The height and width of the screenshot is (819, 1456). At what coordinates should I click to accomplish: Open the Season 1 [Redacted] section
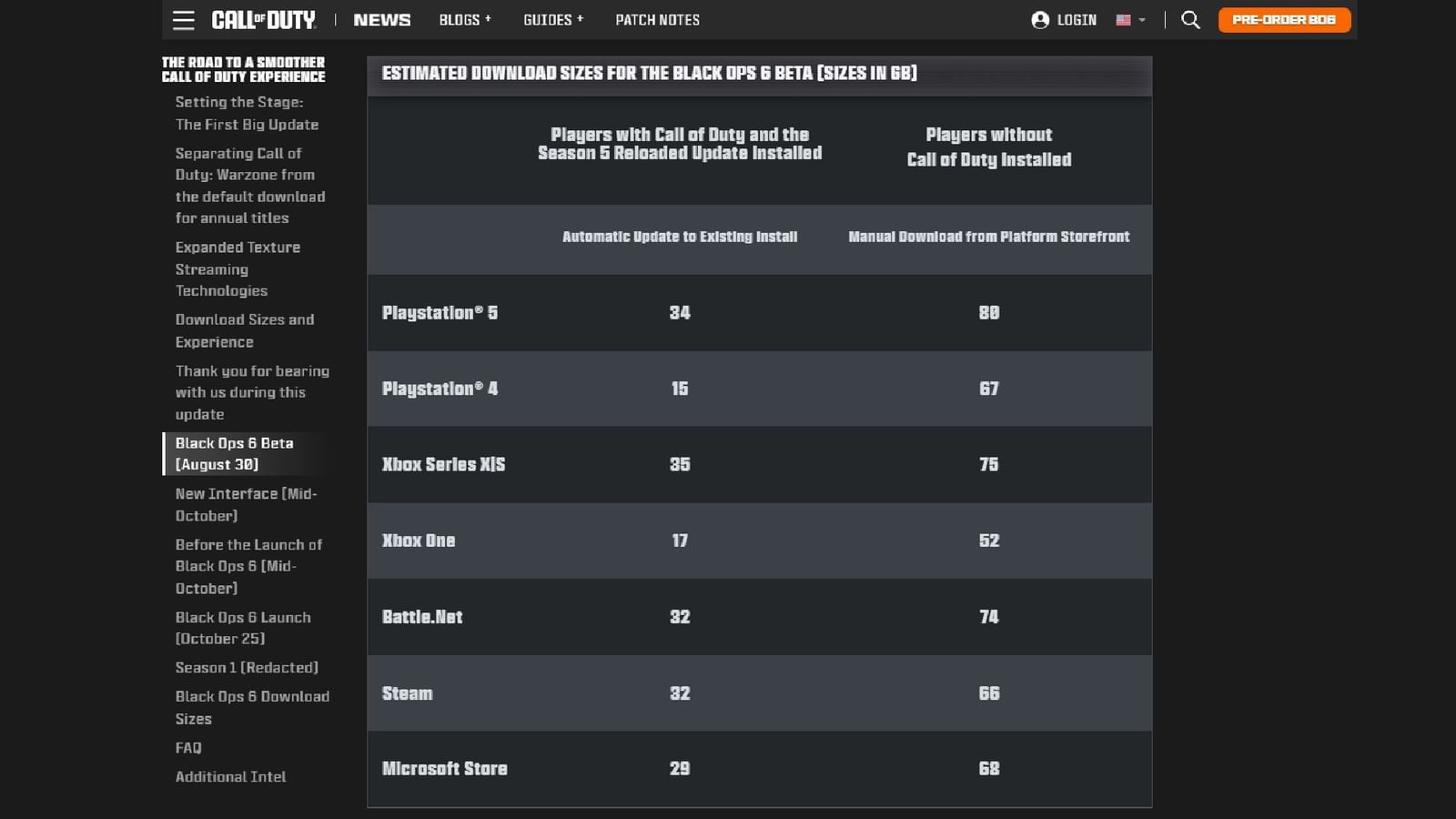point(247,667)
